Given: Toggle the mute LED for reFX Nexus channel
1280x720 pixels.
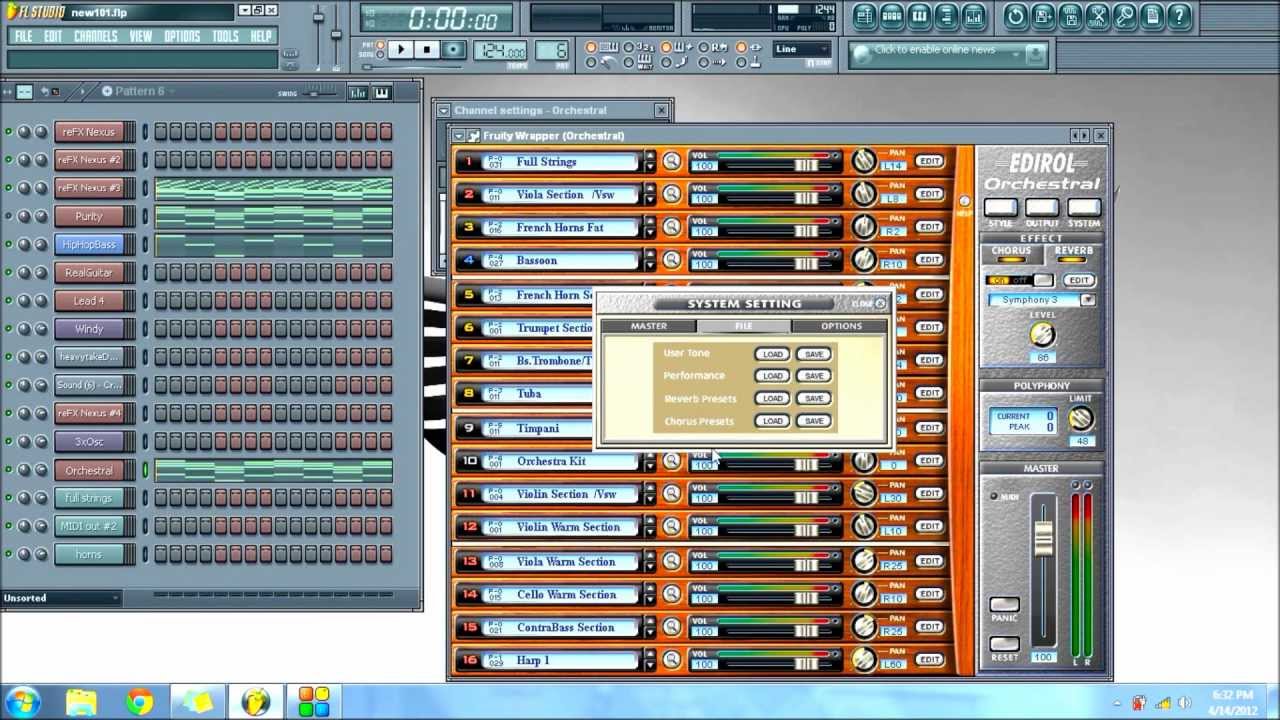Looking at the screenshot, I should 8,132.
